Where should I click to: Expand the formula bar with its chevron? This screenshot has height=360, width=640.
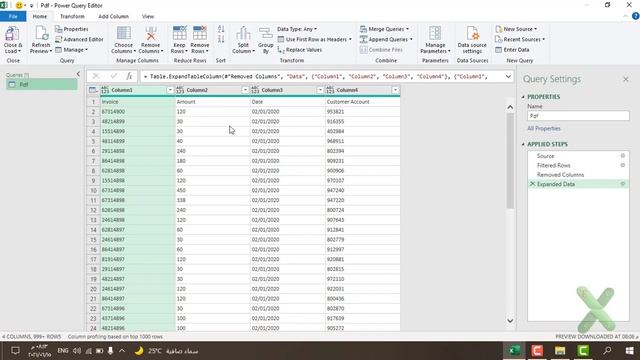pos(508,76)
